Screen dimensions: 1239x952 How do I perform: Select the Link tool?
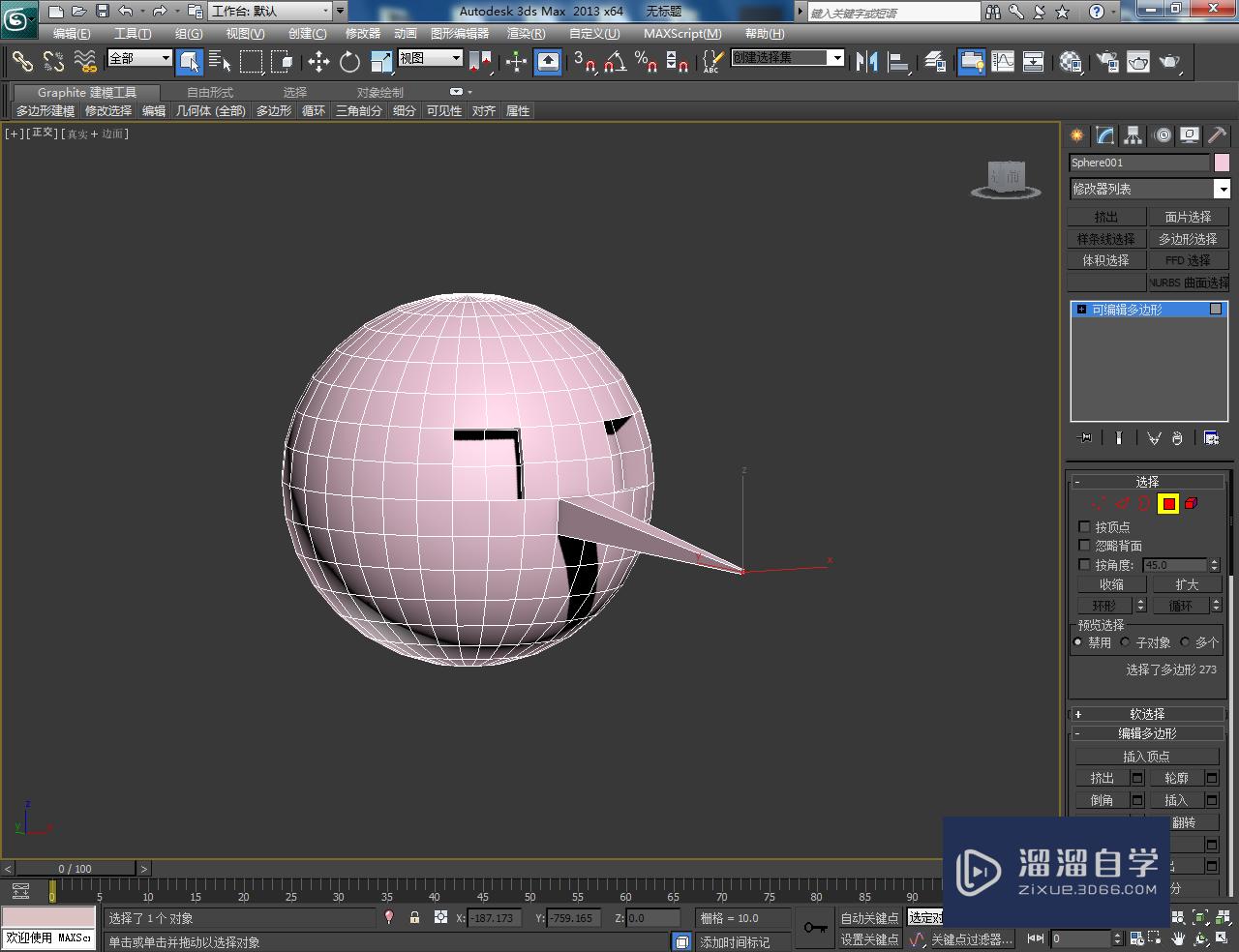coord(21,62)
